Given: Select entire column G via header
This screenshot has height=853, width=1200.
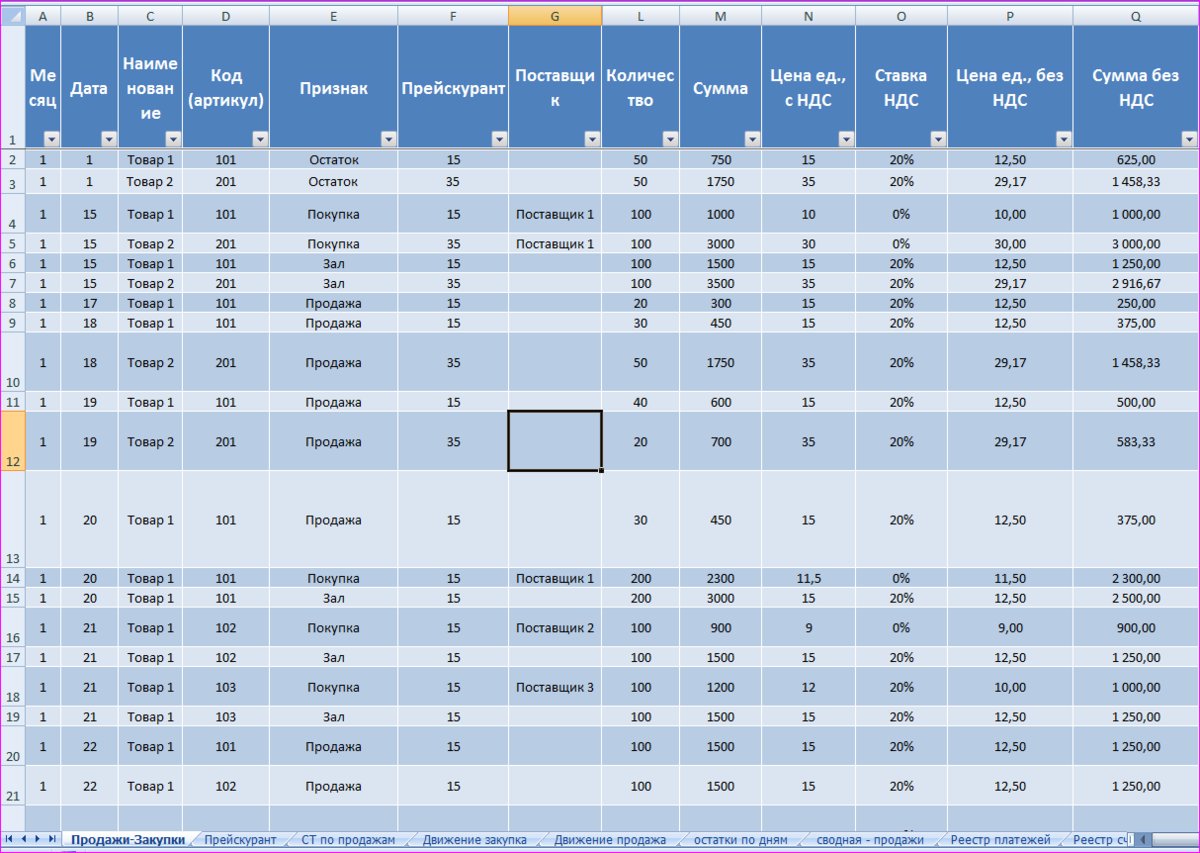Looking at the screenshot, I should point(555,16).
